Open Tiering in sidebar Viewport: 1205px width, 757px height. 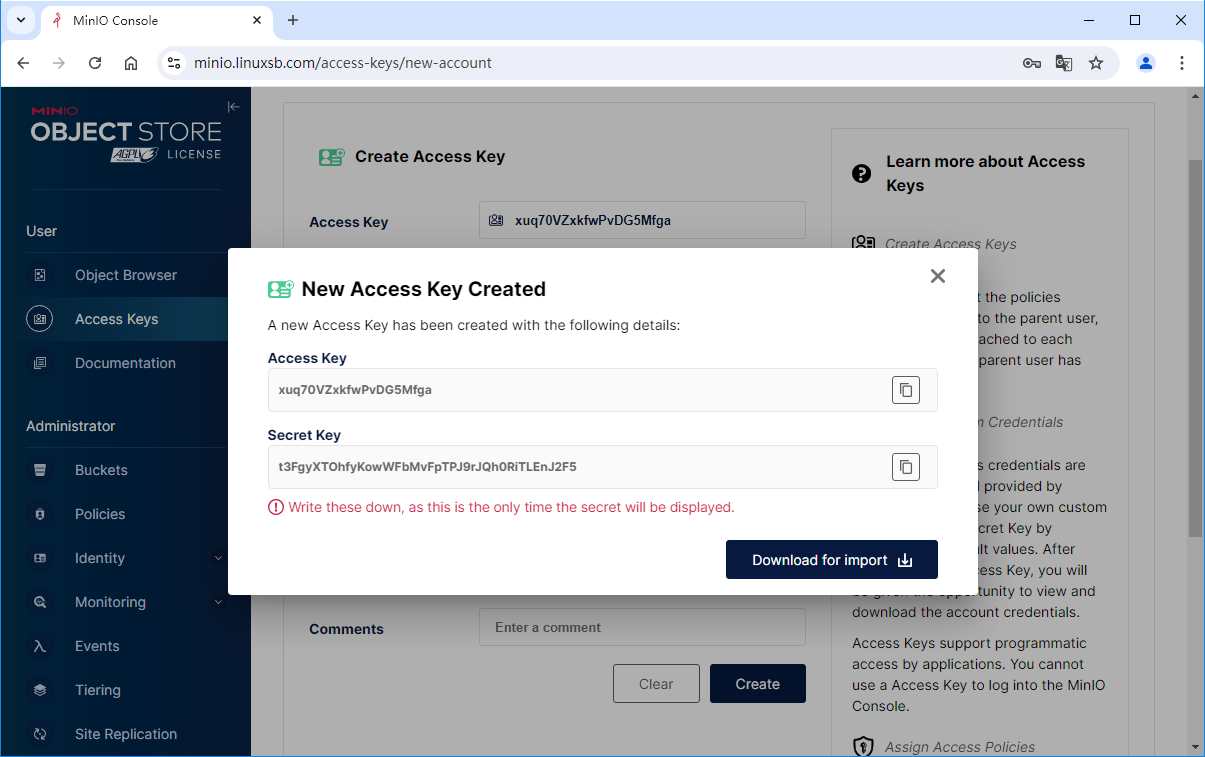(97, 690)
